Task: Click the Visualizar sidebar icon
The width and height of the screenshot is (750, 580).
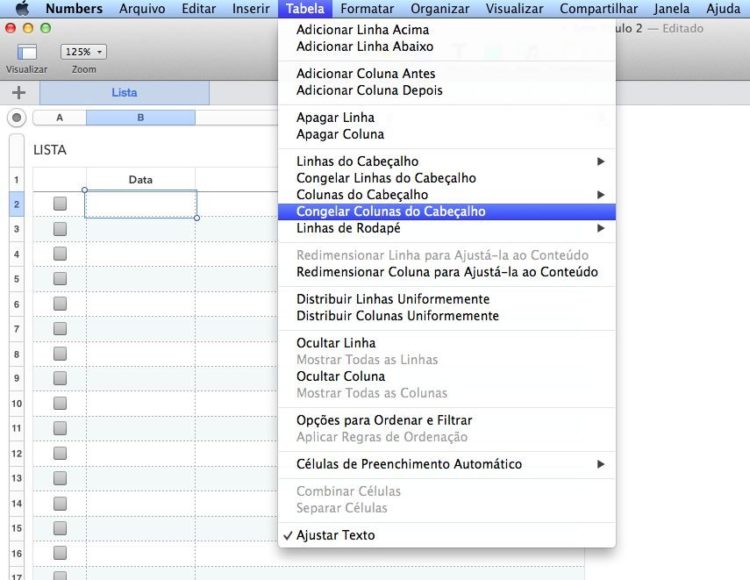Action: tap(27, 52)
